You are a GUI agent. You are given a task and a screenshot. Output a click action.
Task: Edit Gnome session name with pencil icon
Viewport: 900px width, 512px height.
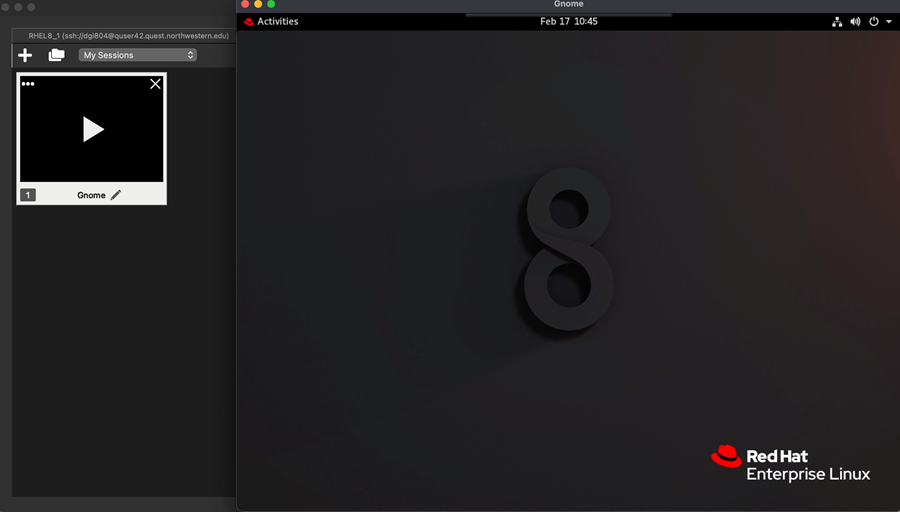point(116,195)
